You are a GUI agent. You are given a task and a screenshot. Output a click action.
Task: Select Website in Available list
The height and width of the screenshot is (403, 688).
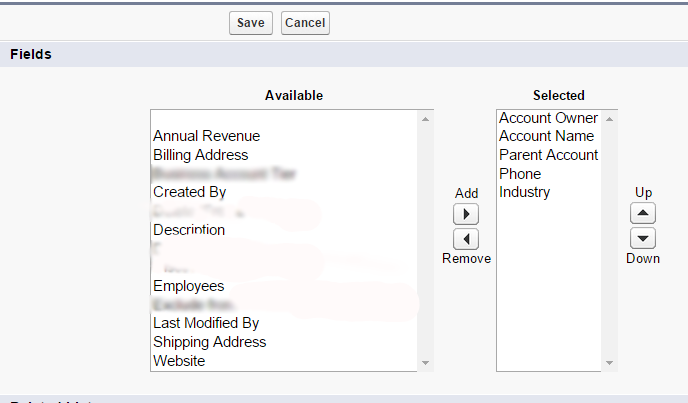pos(179,361)
